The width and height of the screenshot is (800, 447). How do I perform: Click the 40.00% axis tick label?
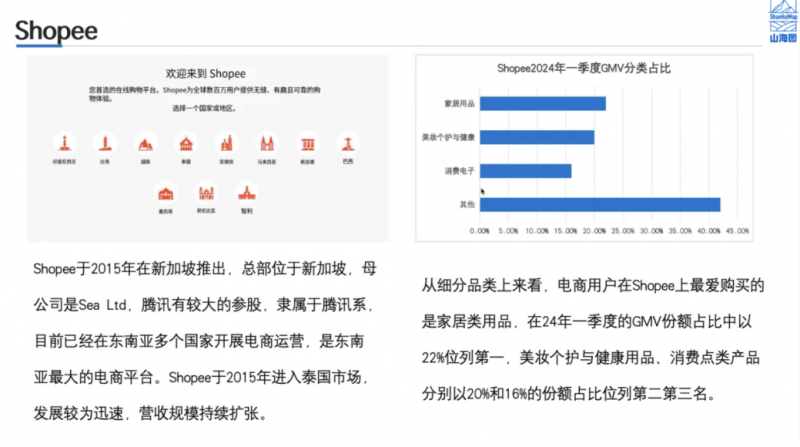(x=709, y=231)
